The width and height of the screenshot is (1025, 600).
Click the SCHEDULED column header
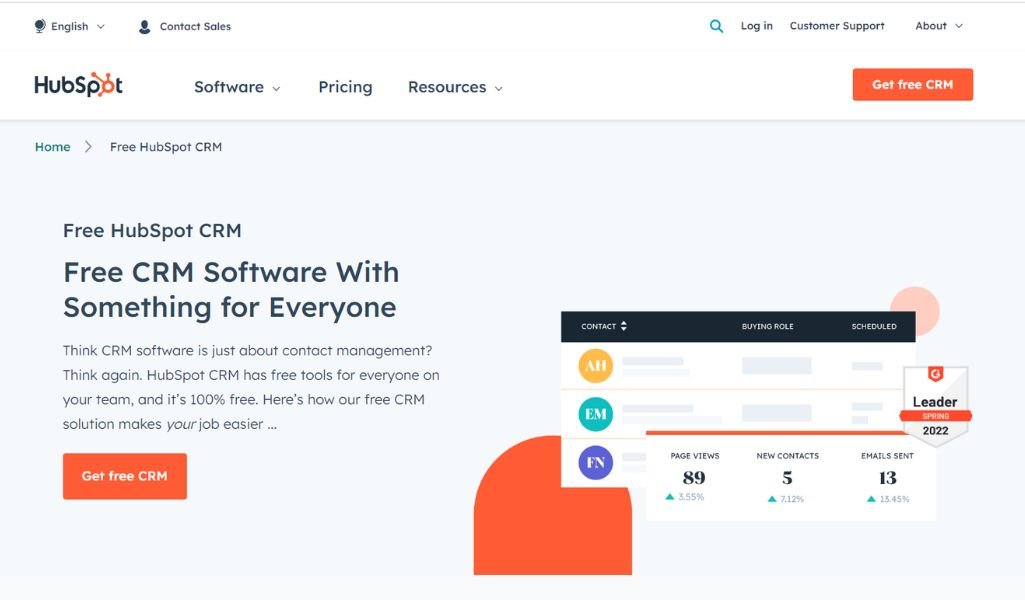coord(874,326)
